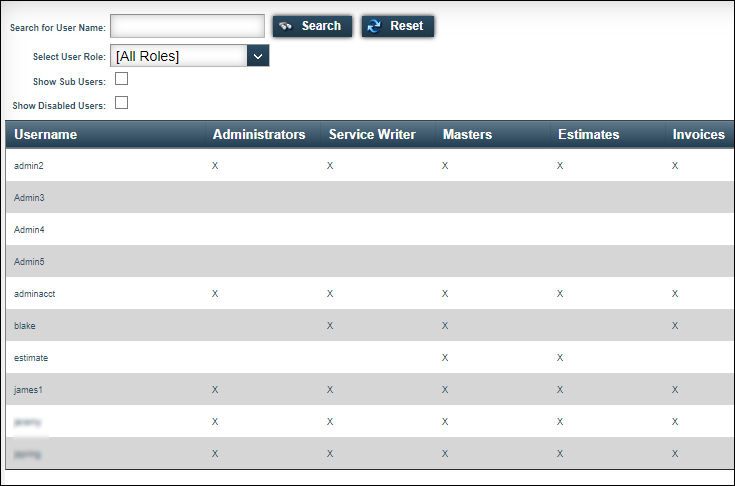Viewport: 735px width, 486px height.
Task: Click the Select User Role label
Action: click(x=69, y=57)
